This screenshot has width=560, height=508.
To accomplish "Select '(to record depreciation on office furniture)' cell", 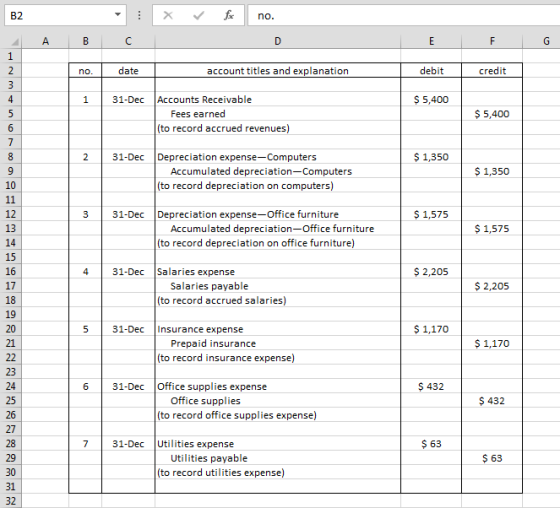I will pyautogui.click(x=278, y=243).
